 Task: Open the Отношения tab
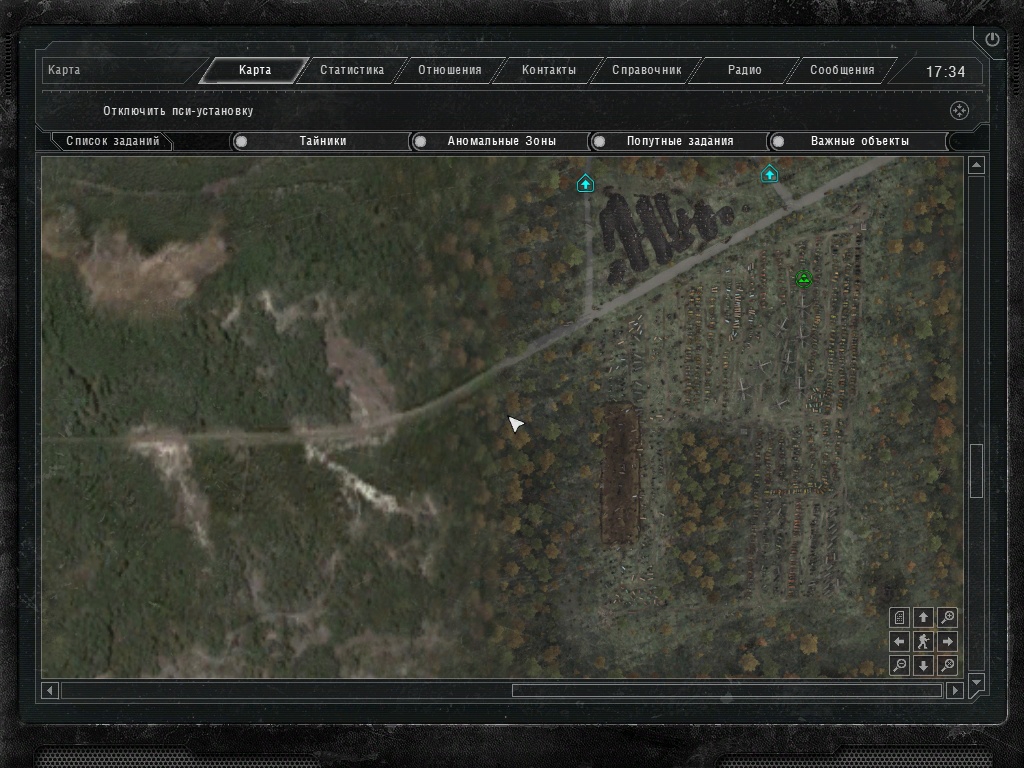click(x=450, y=70)
